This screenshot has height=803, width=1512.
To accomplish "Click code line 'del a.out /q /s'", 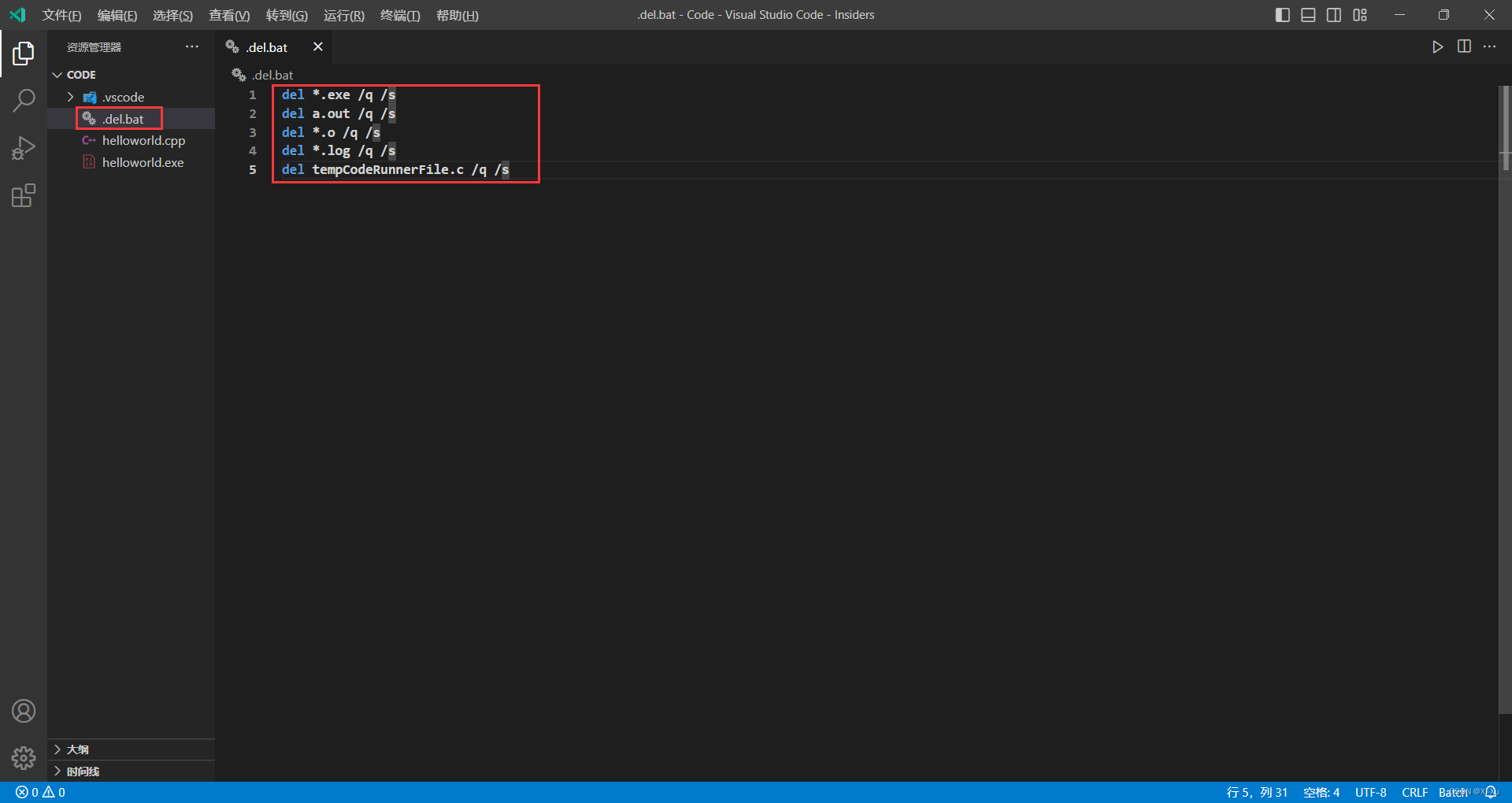I will 339,114.
